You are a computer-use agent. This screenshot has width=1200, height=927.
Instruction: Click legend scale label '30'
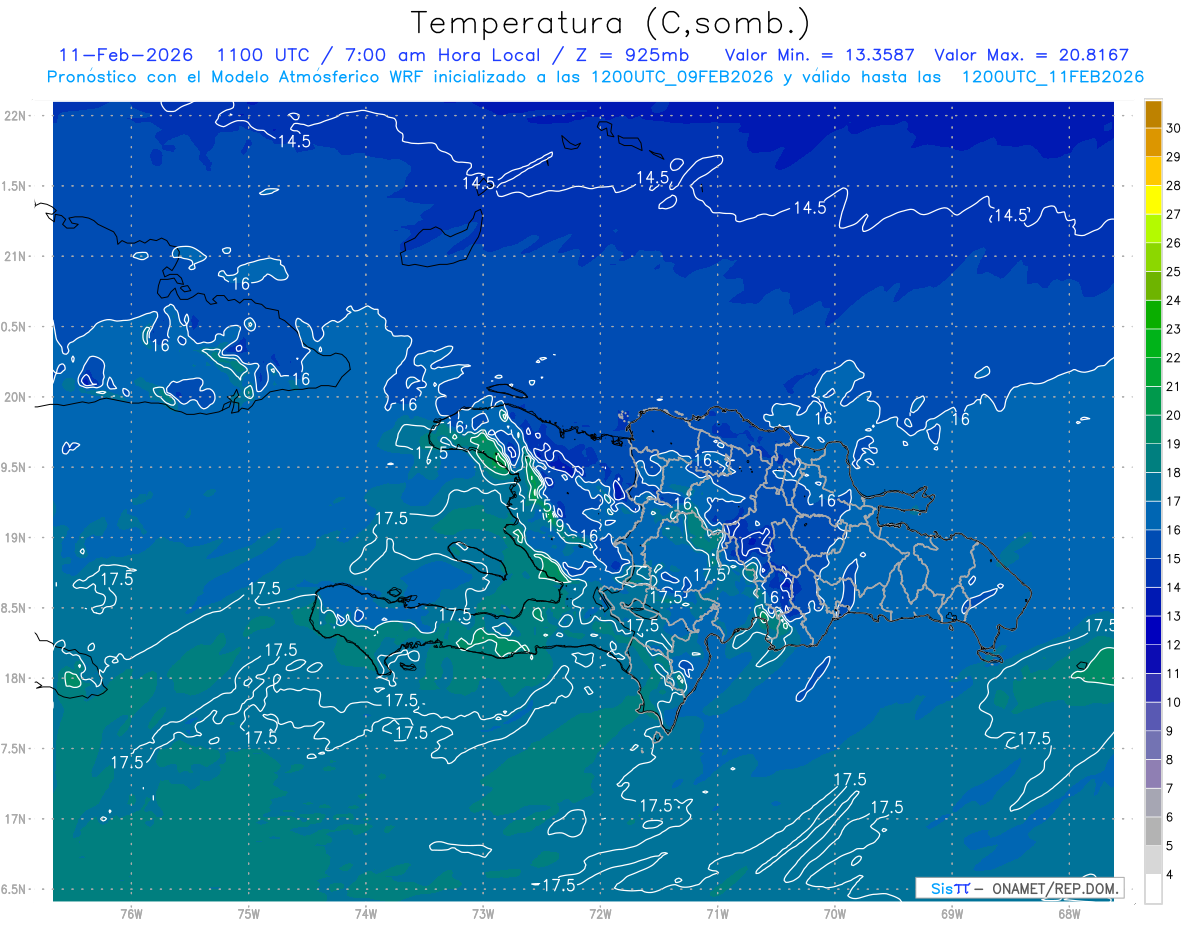[1173, 128]
